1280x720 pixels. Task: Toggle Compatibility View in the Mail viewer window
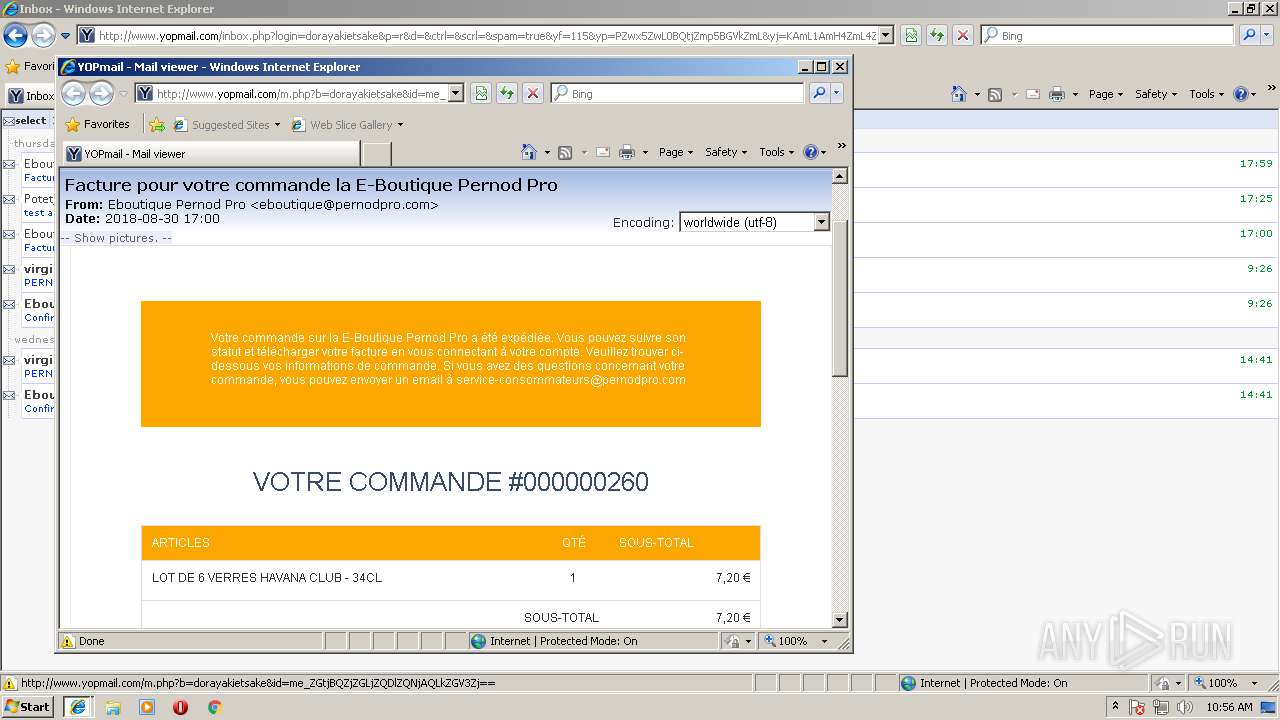(x=481, y=93)
